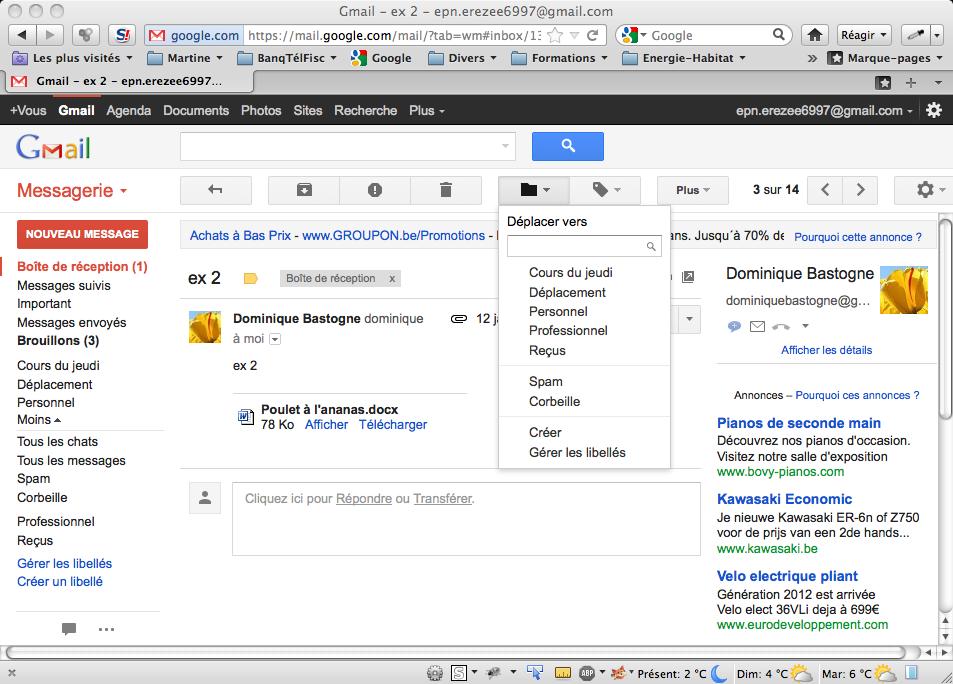Click the yellow importance marker
The height and width of the screenshot is (684, 953).
tap(250, 278)
